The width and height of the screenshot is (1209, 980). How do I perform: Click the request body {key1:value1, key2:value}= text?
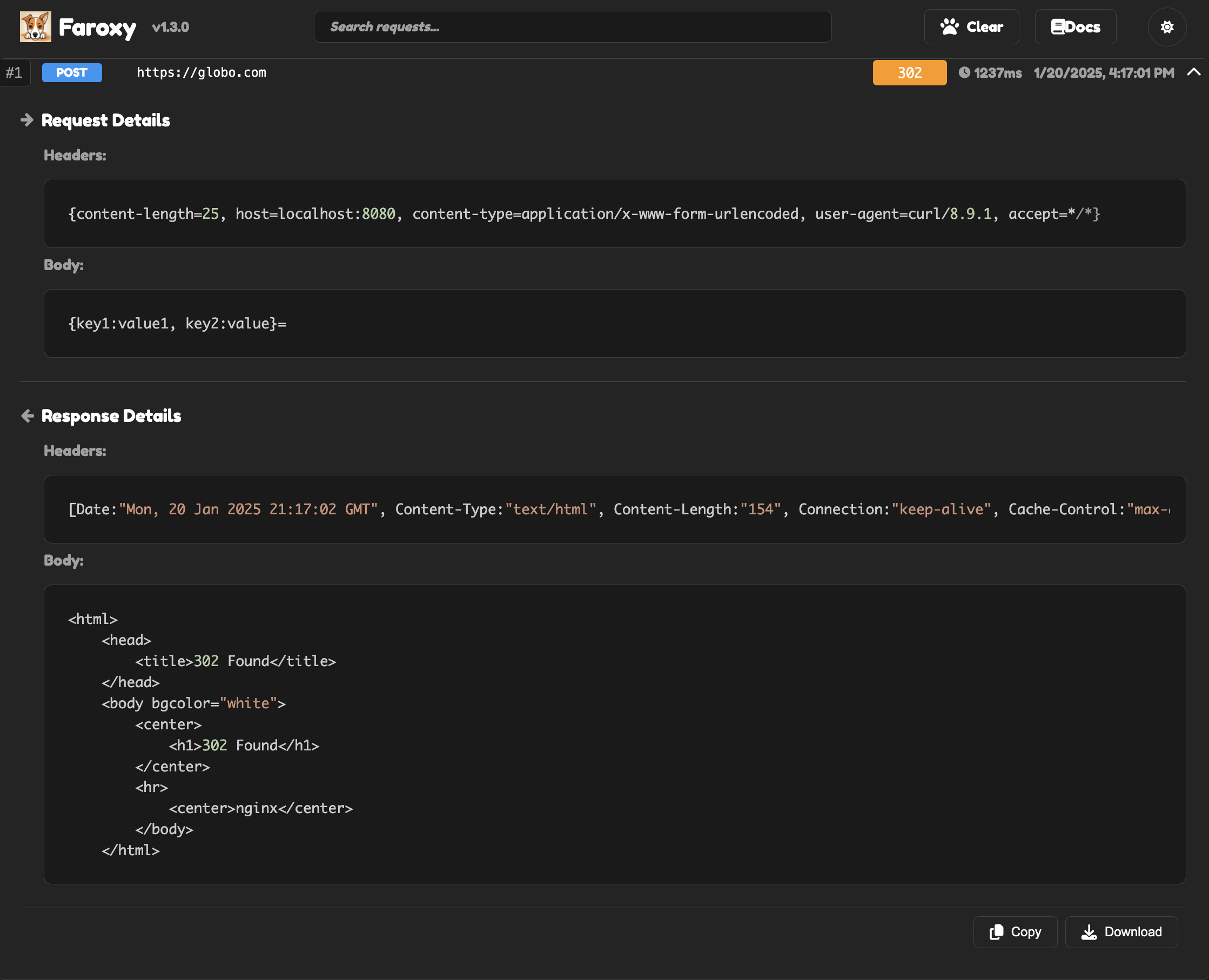[177, 324]
